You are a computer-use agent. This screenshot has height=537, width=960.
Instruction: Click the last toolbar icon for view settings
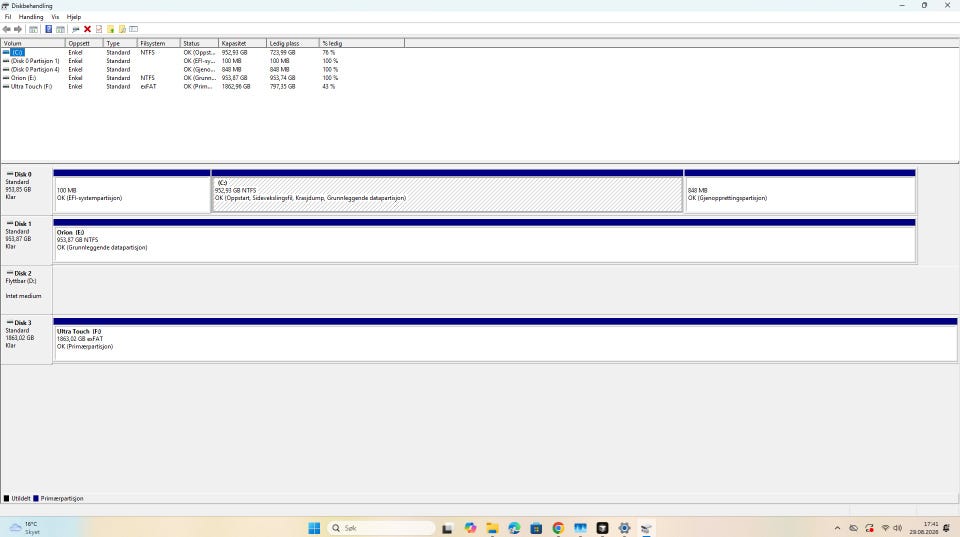(x=133, y=29)
